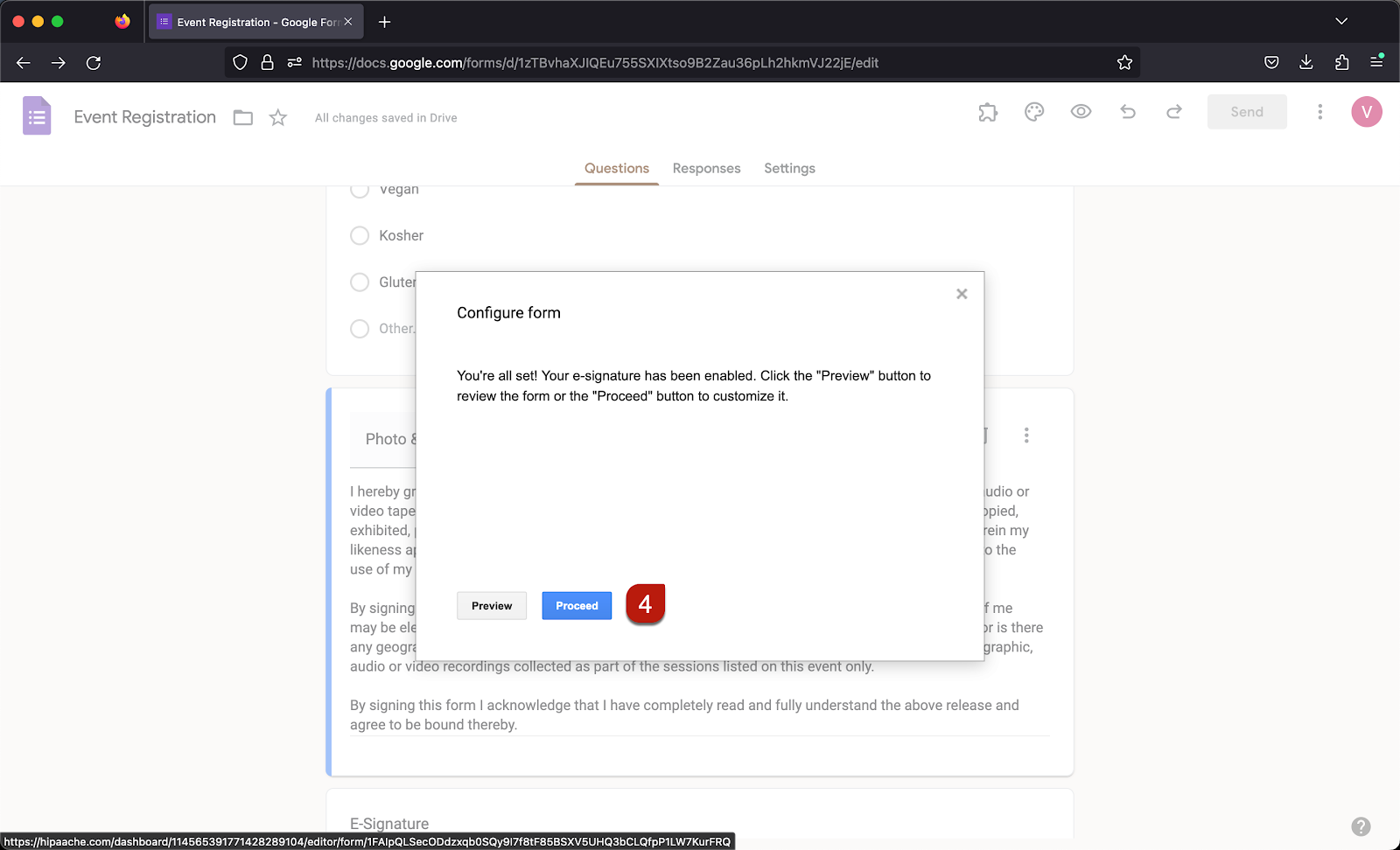Click inside the browser address bar

(612, 62)
